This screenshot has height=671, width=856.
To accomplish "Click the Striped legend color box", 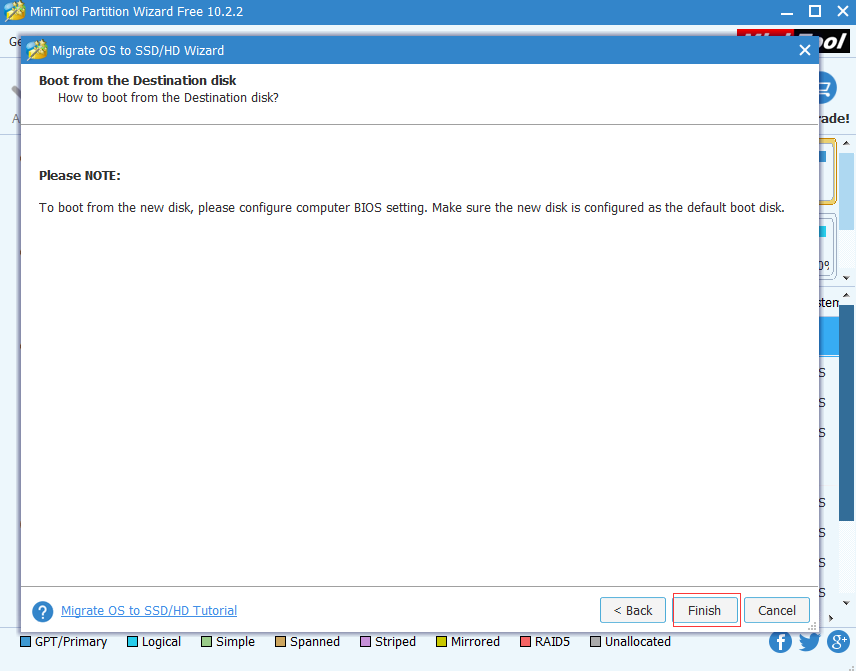I will [x=366, y=642].
